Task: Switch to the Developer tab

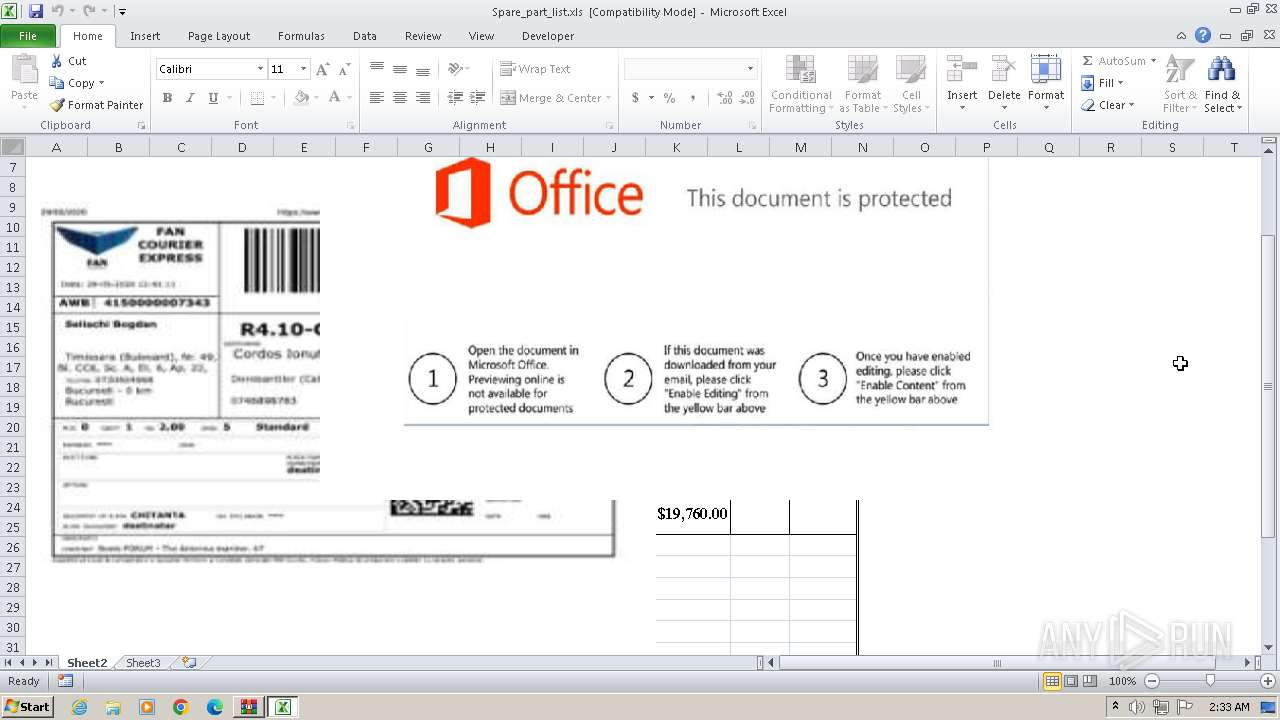Action: point(548,36)
